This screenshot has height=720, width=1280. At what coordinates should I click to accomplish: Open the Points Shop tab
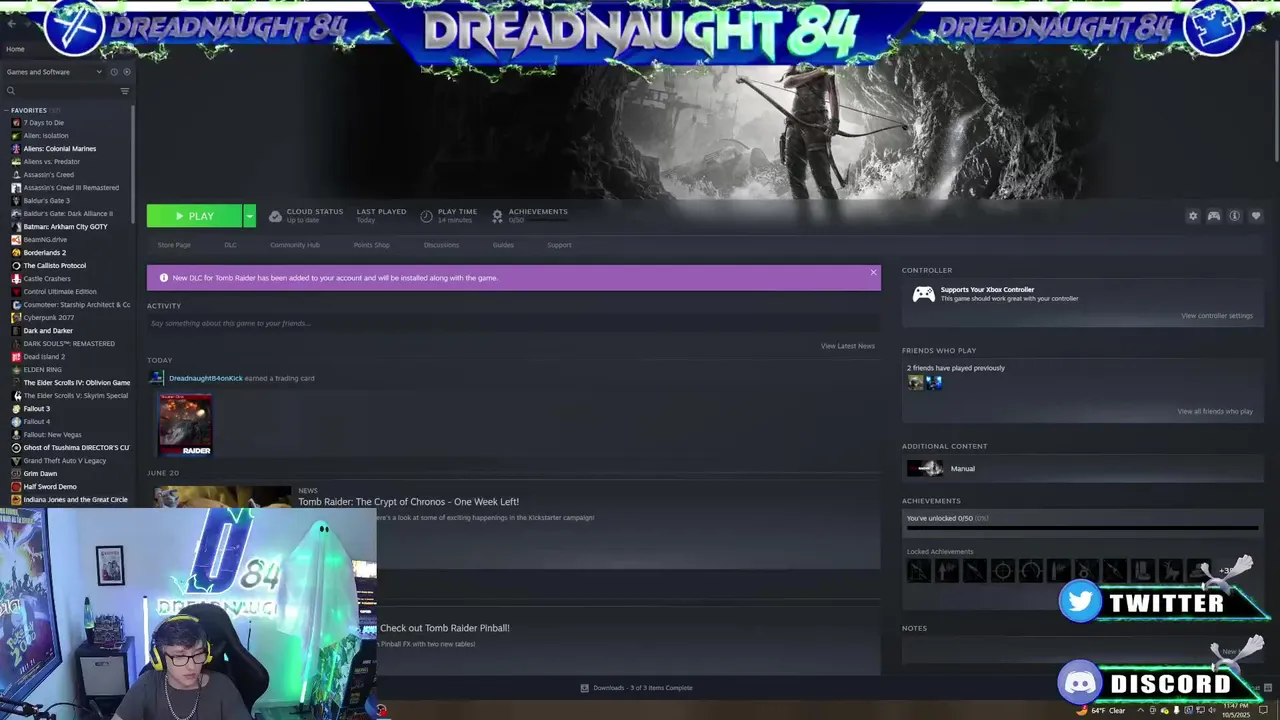(371, 245)
